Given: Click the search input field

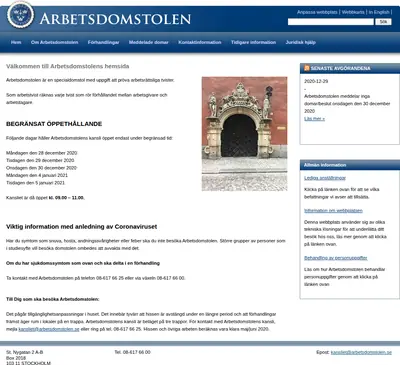Looking at the screenshot, I should (331, 22).
